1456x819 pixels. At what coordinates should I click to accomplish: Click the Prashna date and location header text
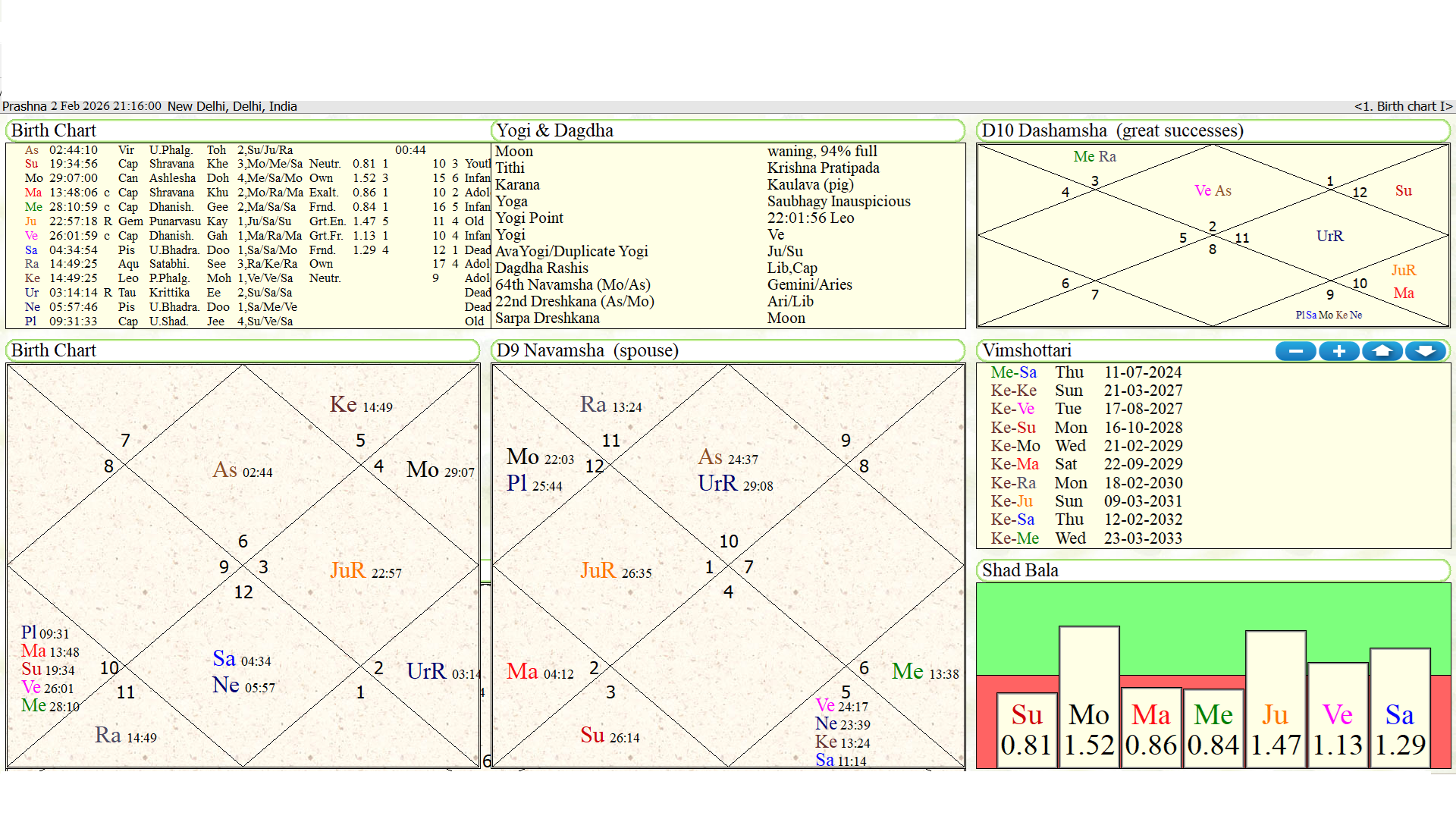pyautogui.click(x=149, y=106)
